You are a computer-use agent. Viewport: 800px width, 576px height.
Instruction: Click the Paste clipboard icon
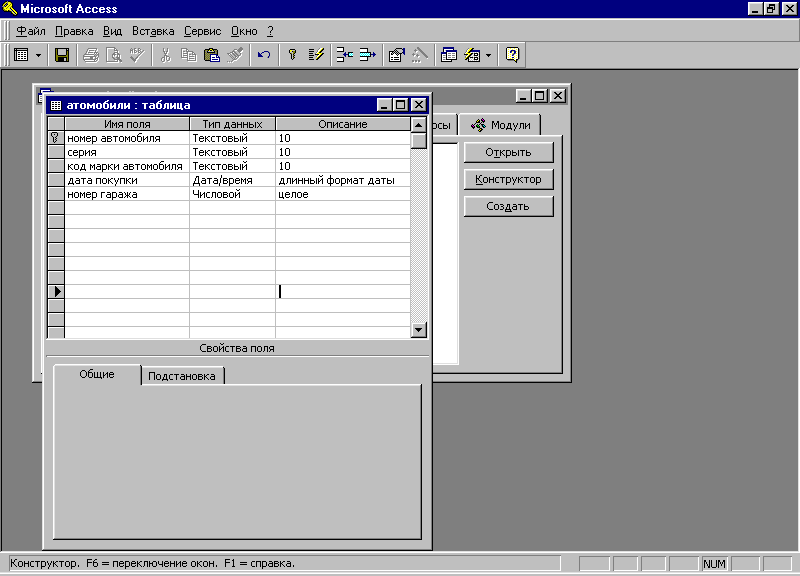211,55
